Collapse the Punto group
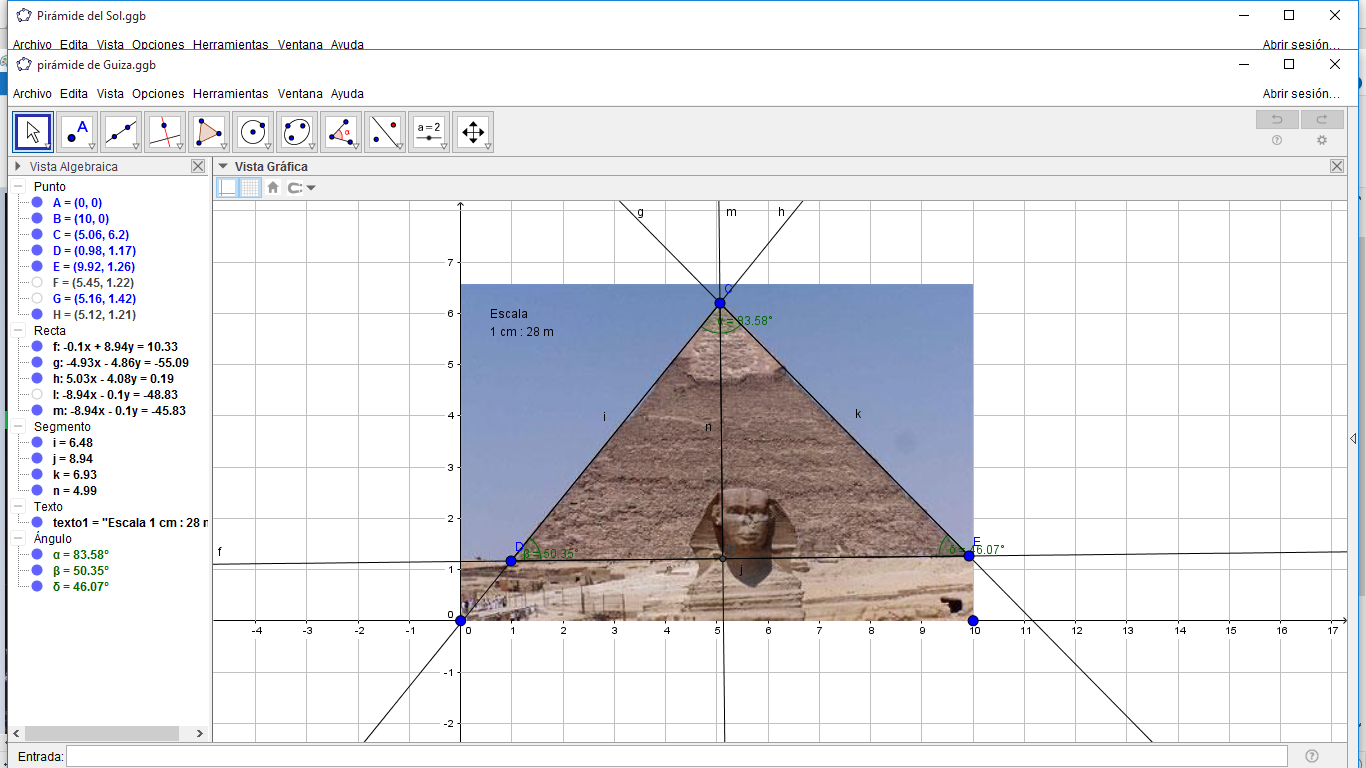The height and width of the screenshot is (768, 1366). click(20, 187)
